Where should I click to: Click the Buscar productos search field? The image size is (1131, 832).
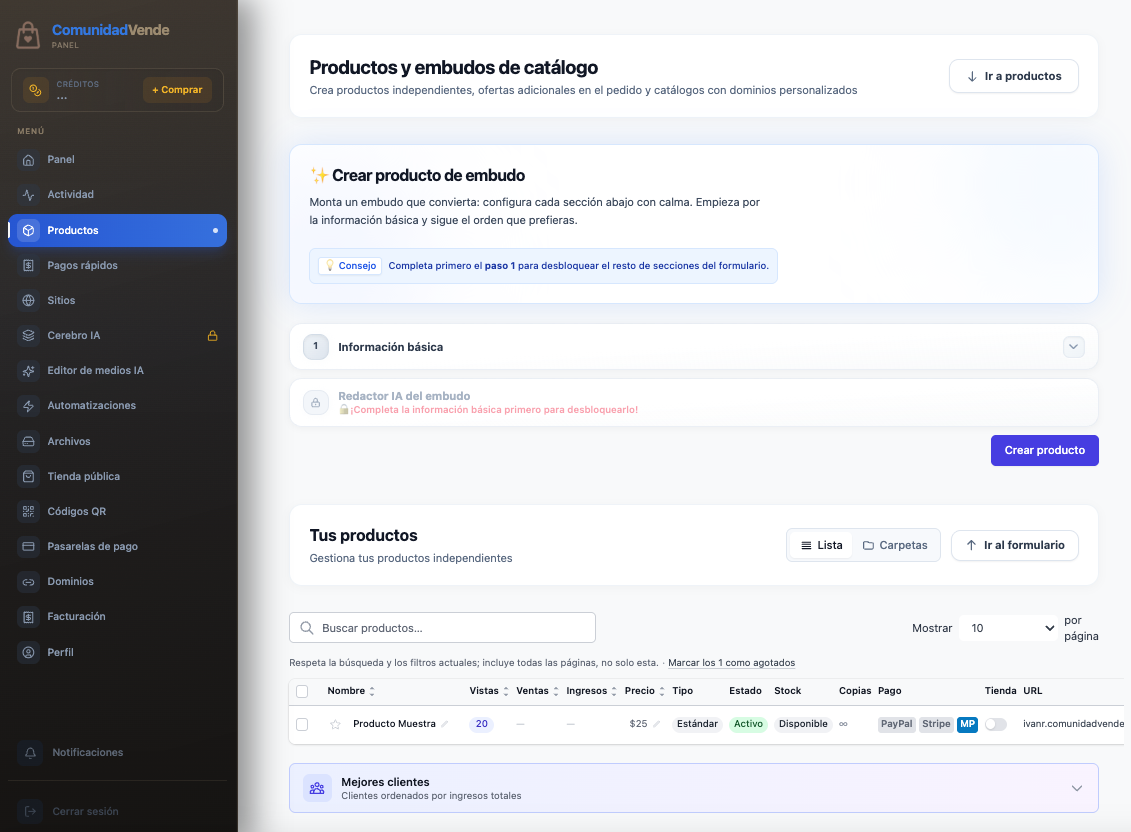(x=442, y=628)
